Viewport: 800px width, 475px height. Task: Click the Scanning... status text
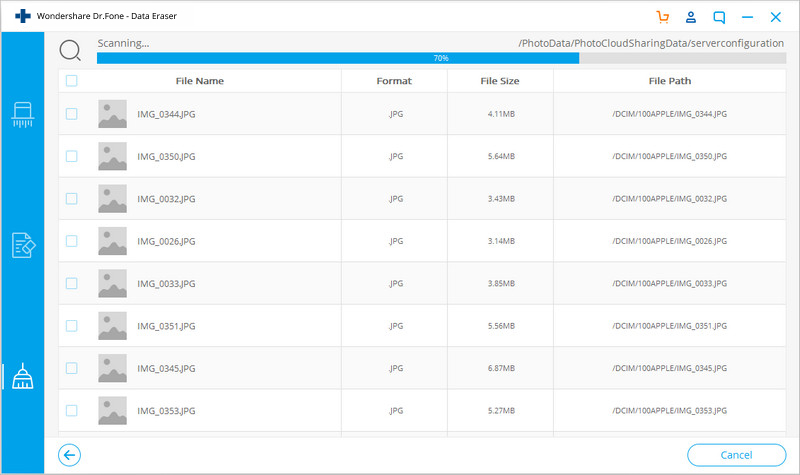(x=123, y=43)
